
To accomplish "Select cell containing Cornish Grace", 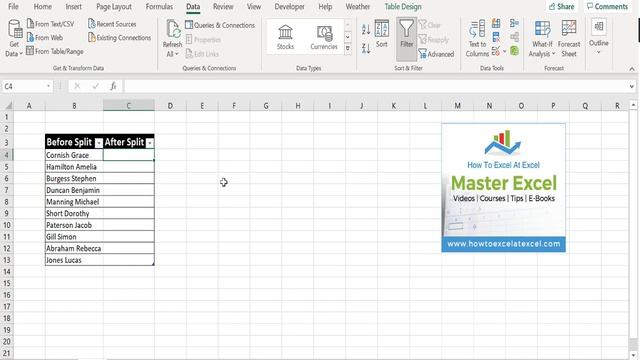I will click(x=74, y=155).
